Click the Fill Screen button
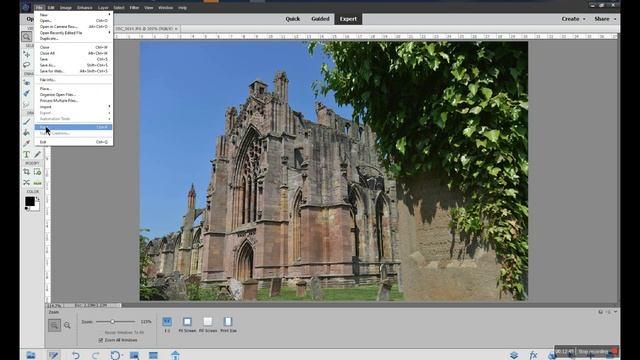The height and width of the screenshot is (360, 640). tap(208, 324)
